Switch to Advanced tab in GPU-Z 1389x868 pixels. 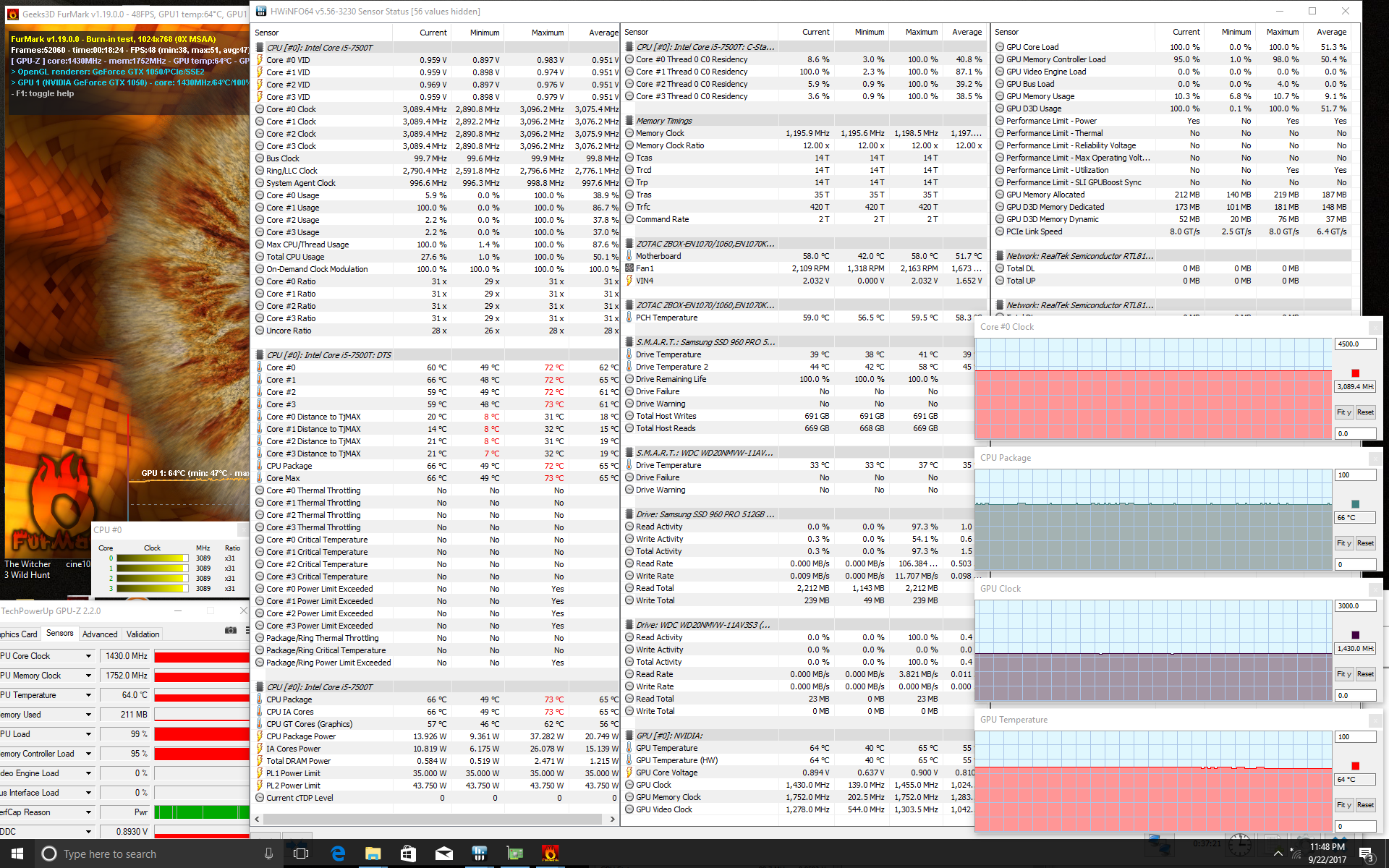100,634
